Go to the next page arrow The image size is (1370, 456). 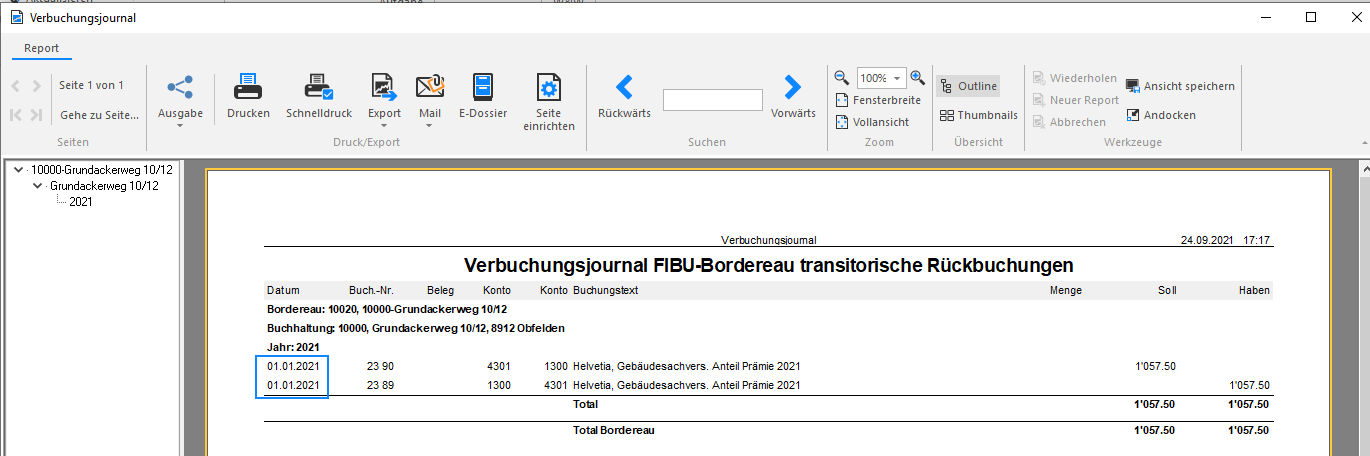coord(37,86)
